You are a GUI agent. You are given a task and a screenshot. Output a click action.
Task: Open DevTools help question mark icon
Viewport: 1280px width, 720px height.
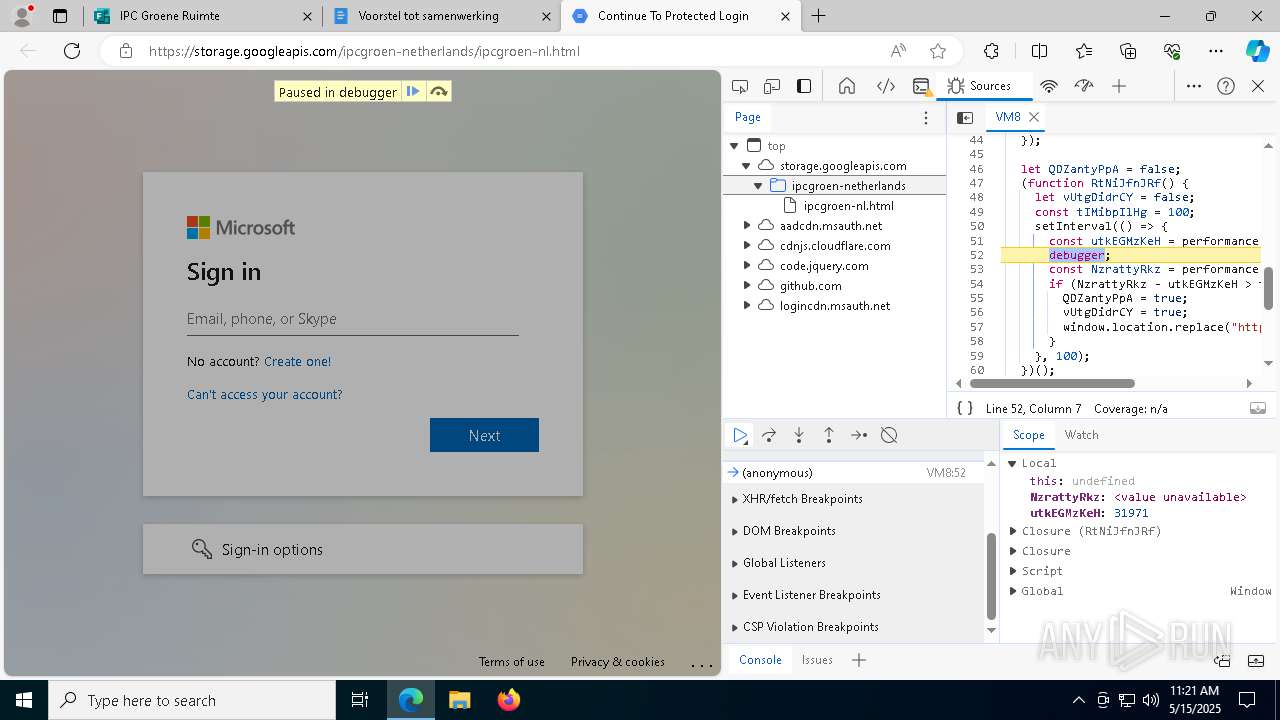[1226, 86]
